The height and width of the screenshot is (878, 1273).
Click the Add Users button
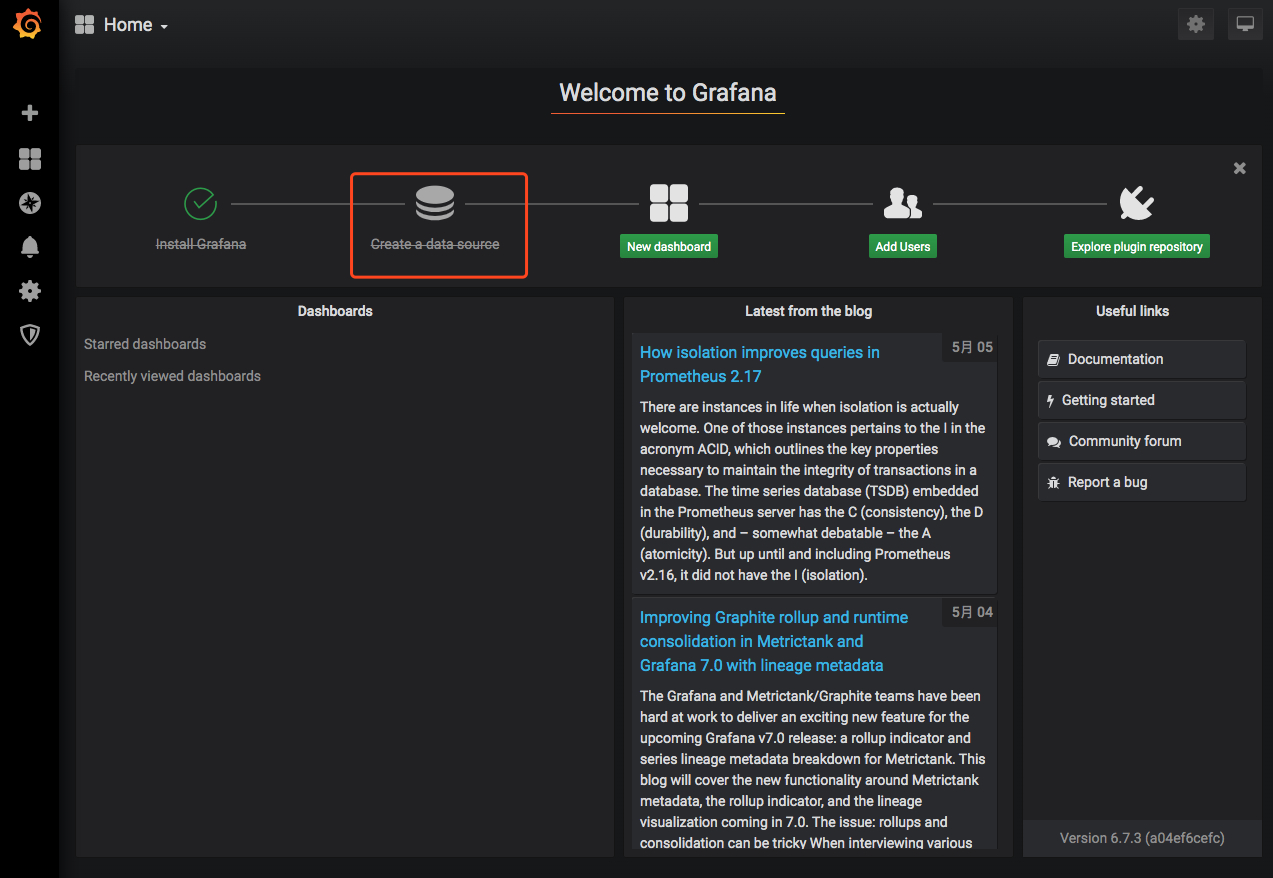point(903,246)
